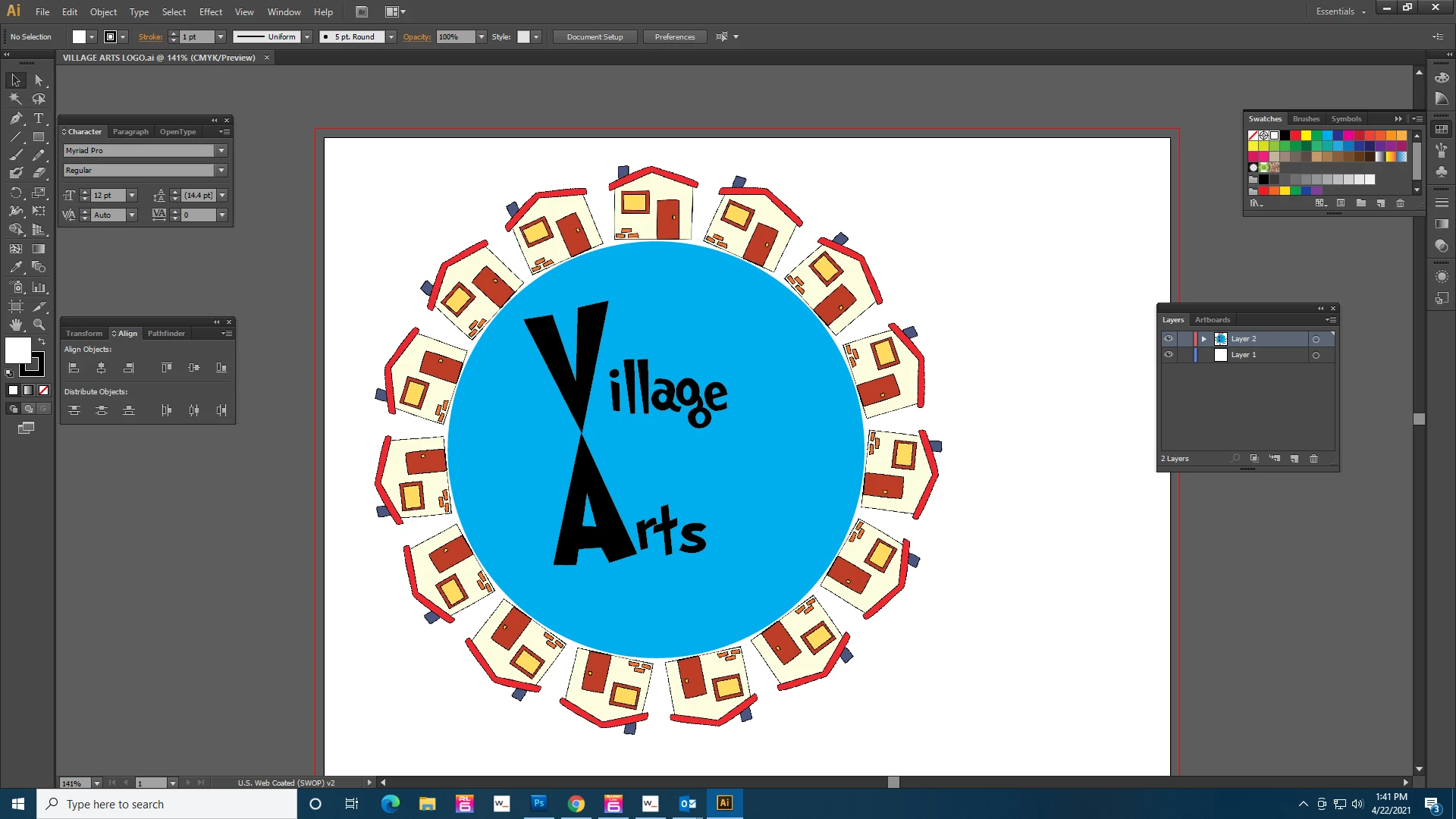Select the Direct Selection tool
Screen dimensions: 1456x819
tap(39, 80)
